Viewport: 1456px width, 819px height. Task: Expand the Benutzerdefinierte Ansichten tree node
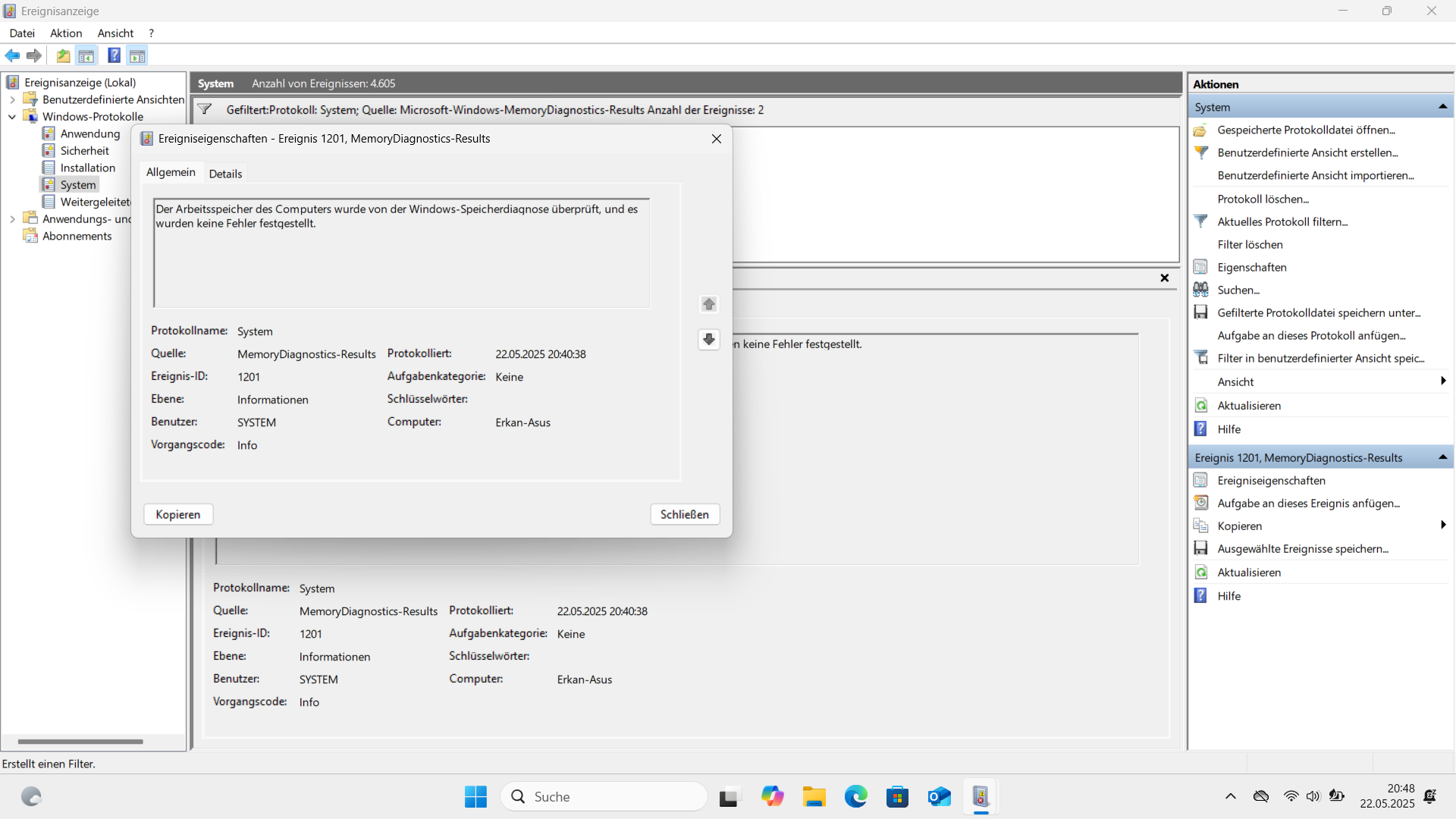tap(11, 99)
